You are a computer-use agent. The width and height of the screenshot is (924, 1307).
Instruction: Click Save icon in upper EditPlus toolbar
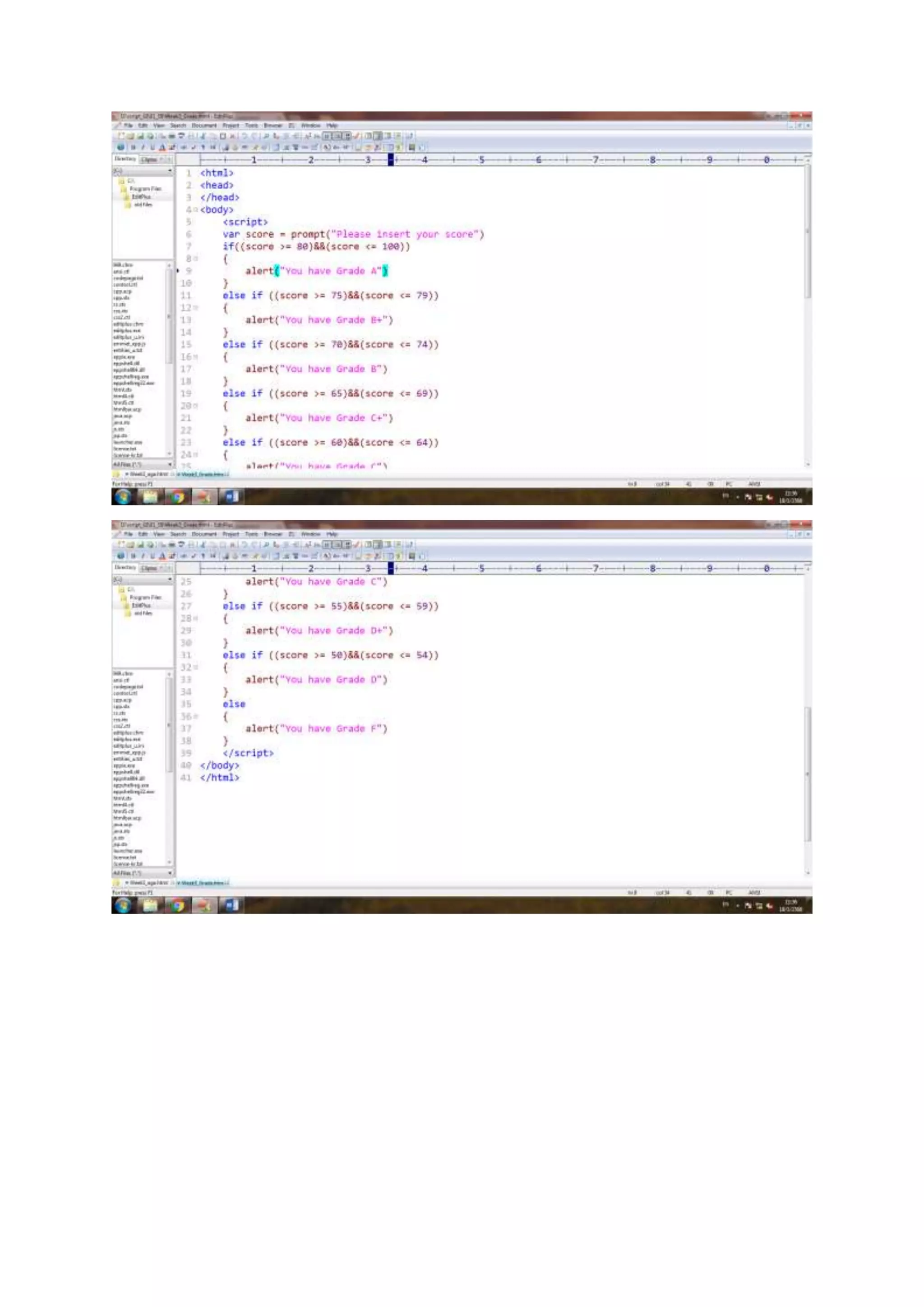(x=140, y=136)
